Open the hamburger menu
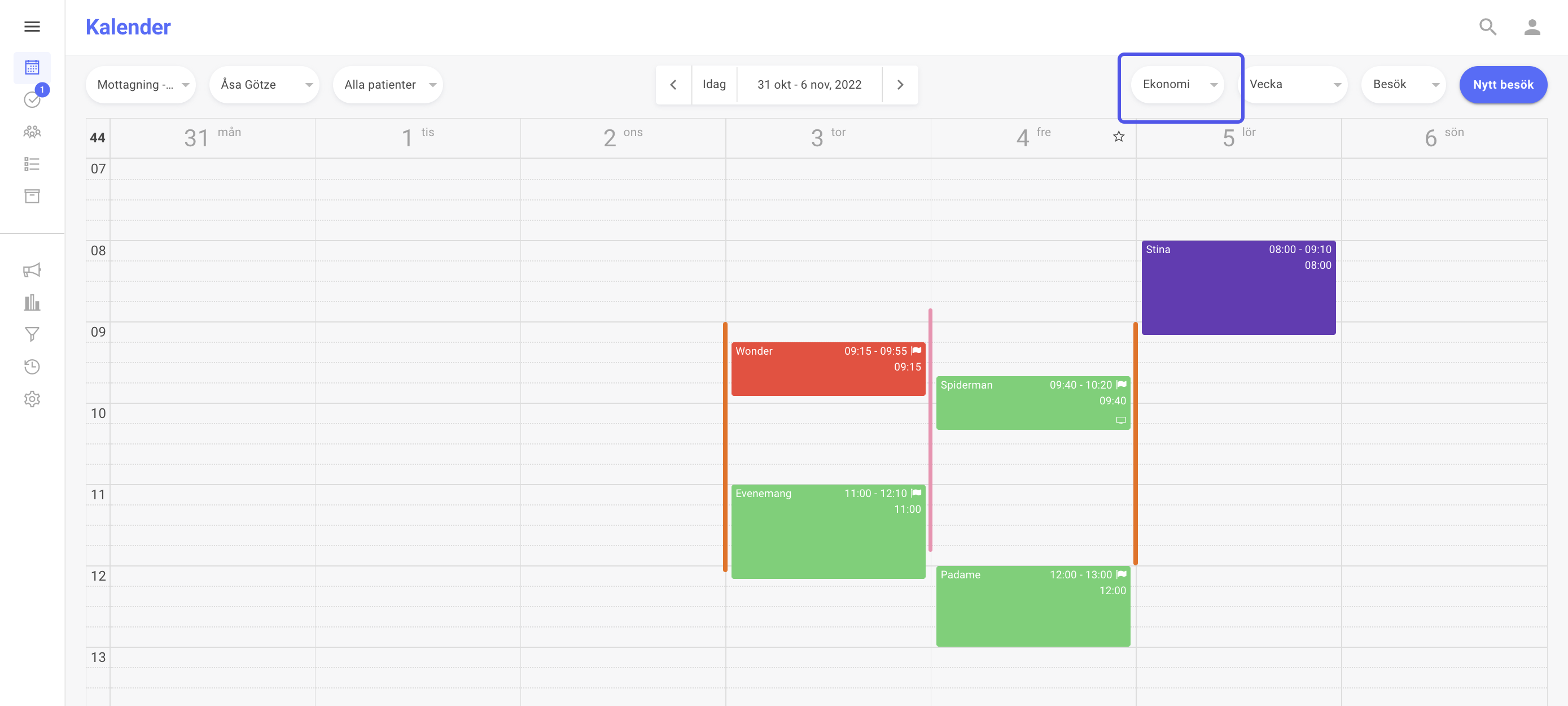 point(32,26)
